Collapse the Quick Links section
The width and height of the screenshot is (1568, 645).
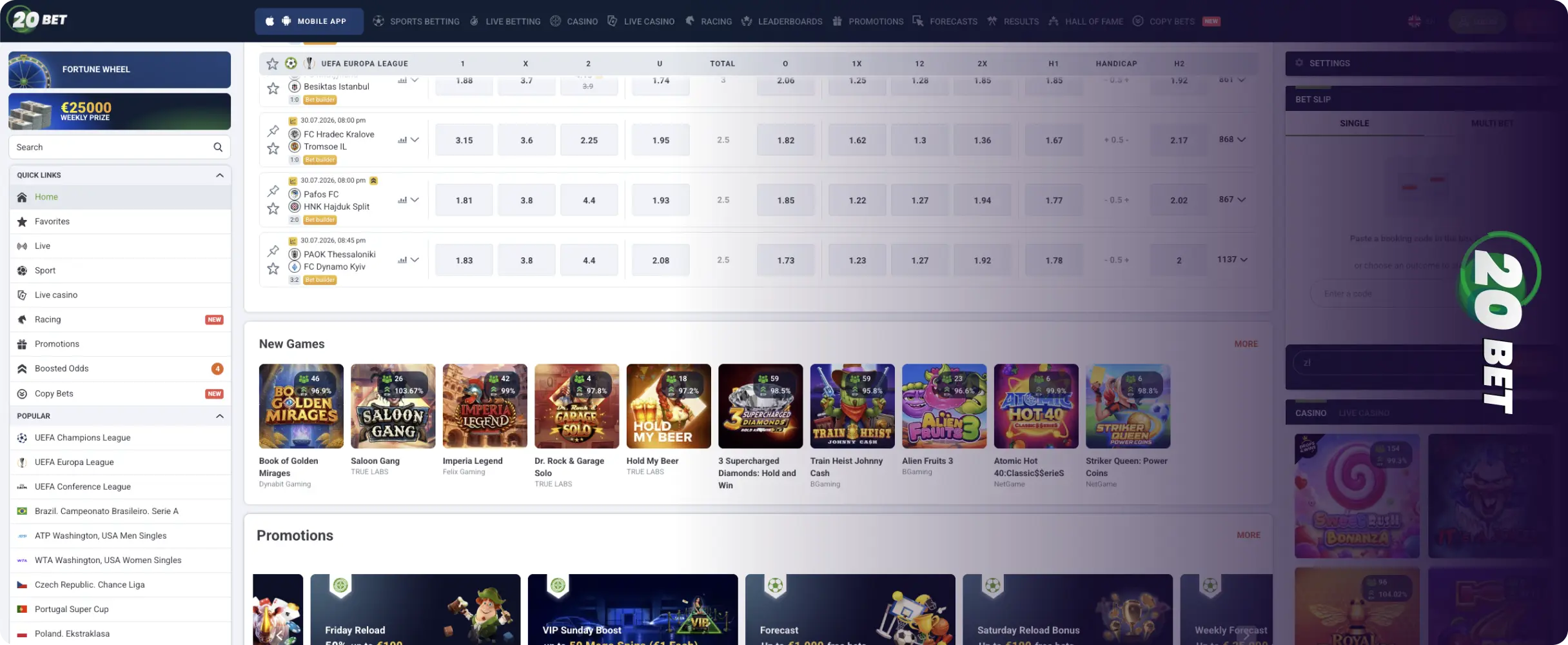220,175
